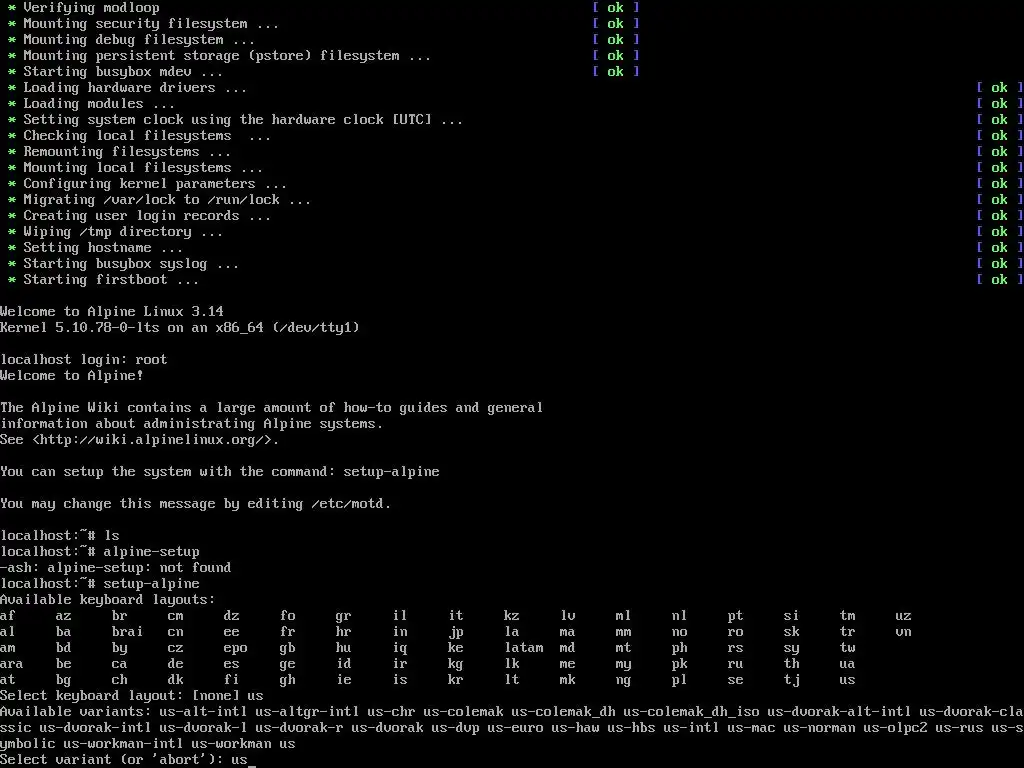
Task: Click the "epo" keyboard layout code
Action: 235,648
